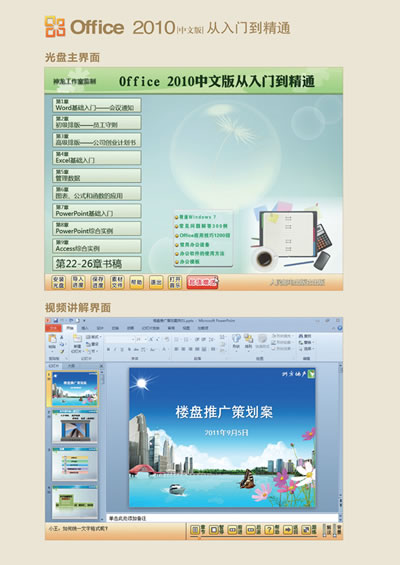Screen dimensions: 400x565
Task: Click Save icon in Quick Access Toolbar
Action: coord(56,320)
